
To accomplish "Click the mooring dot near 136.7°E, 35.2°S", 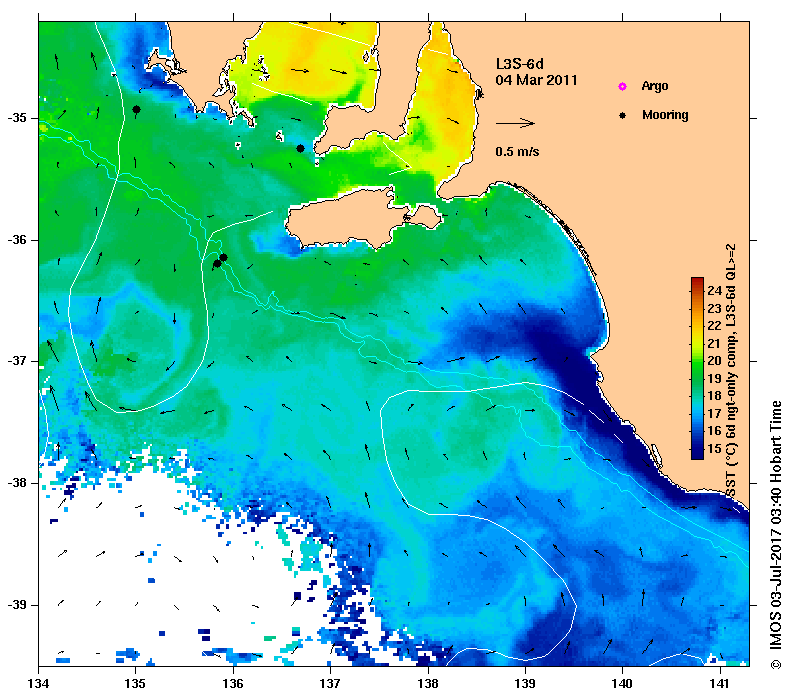I will [300, 148].
